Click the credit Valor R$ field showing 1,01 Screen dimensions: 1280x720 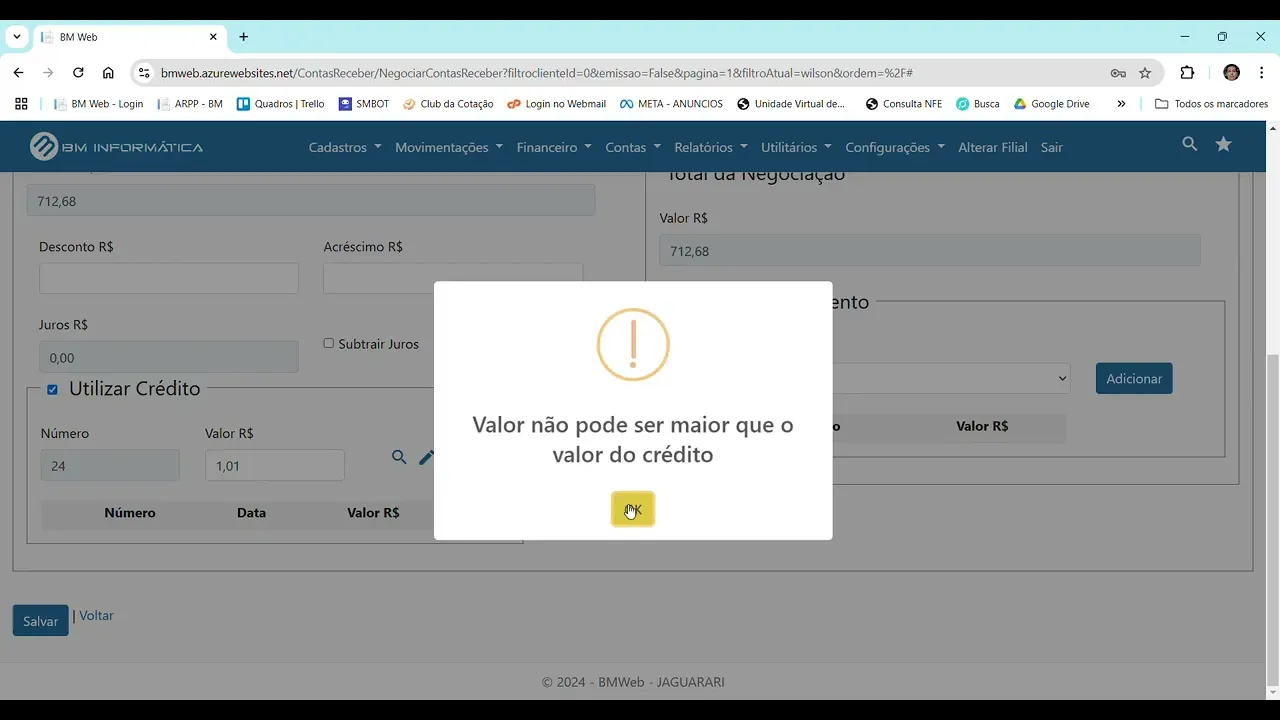coord(275,465)
